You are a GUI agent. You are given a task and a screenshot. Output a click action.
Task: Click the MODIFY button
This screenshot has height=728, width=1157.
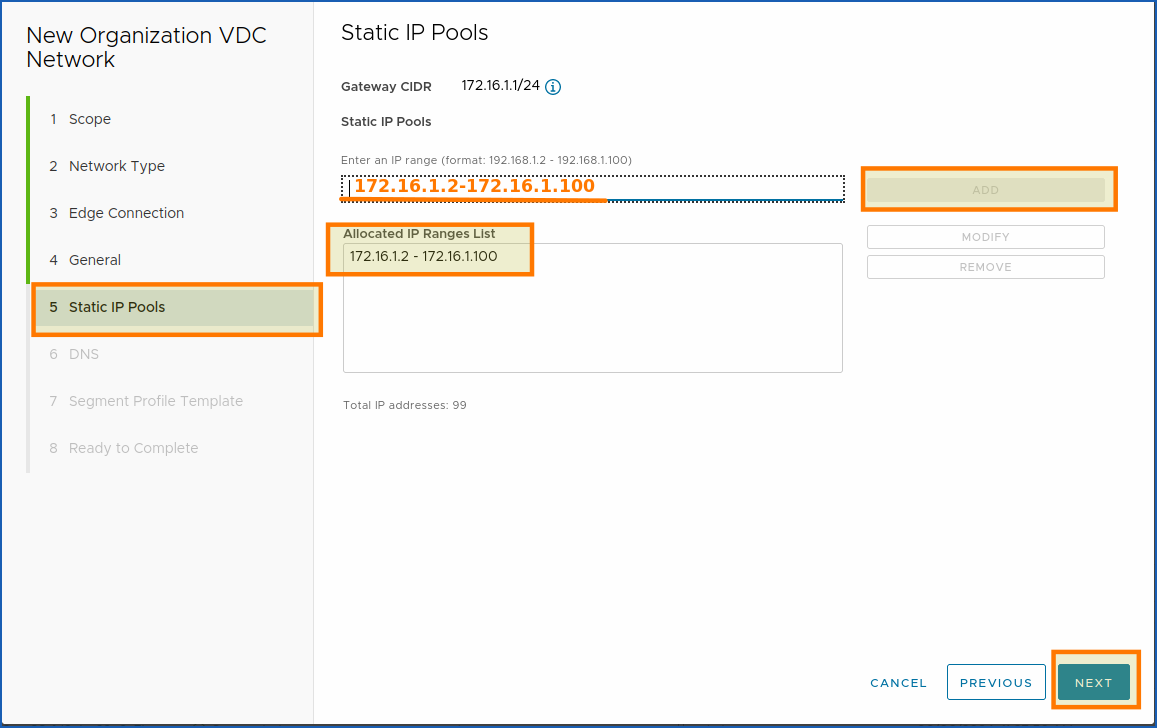[x=985, y=236]
